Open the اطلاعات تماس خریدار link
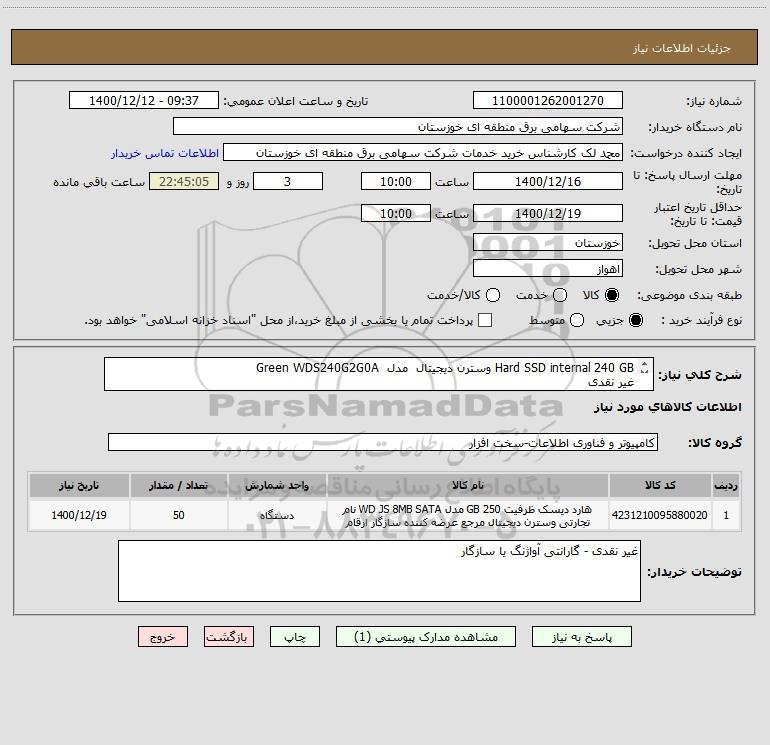Screen dimensions: 770x745 pyautogui.click(x=165, y=153)
